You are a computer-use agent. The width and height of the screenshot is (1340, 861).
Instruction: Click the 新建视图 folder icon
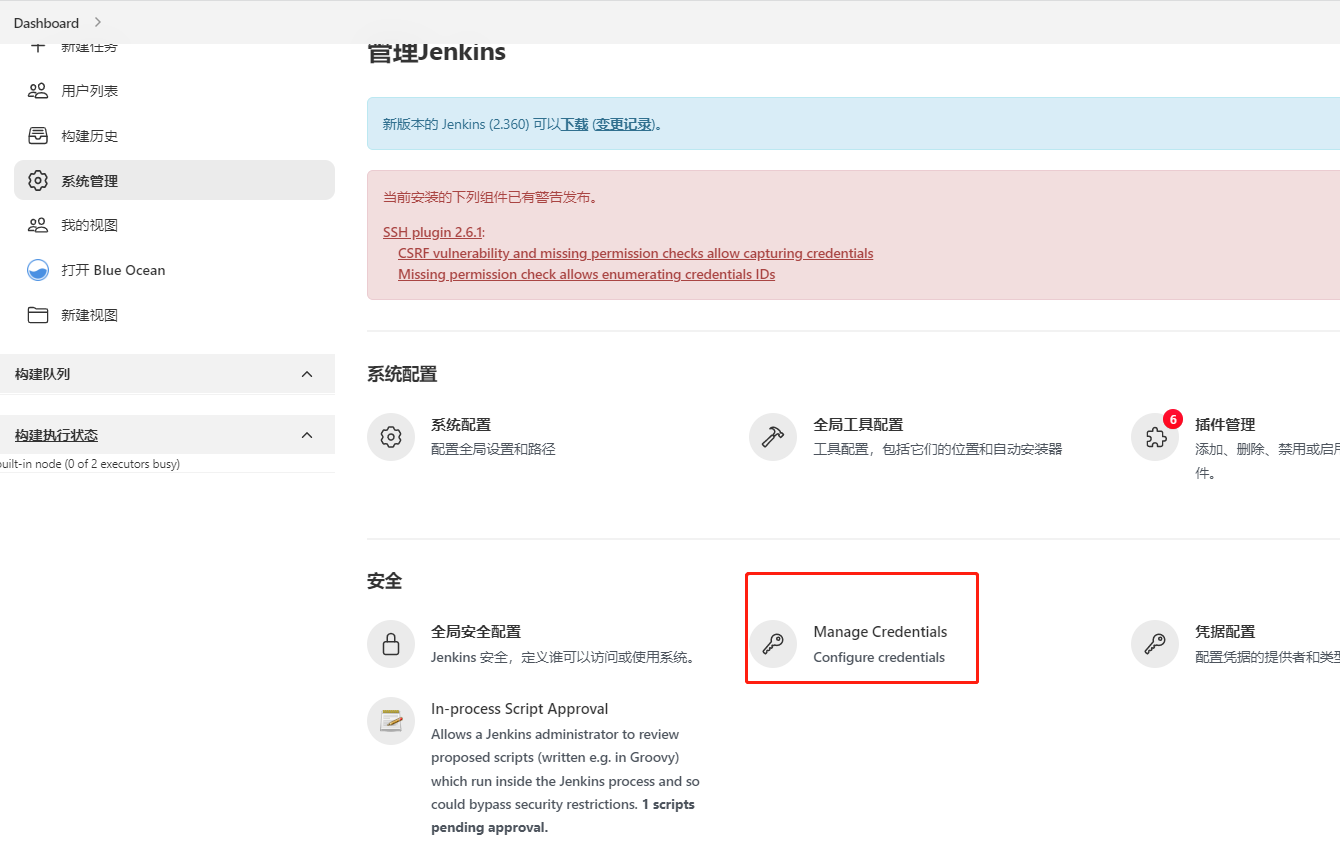point(38,315)
